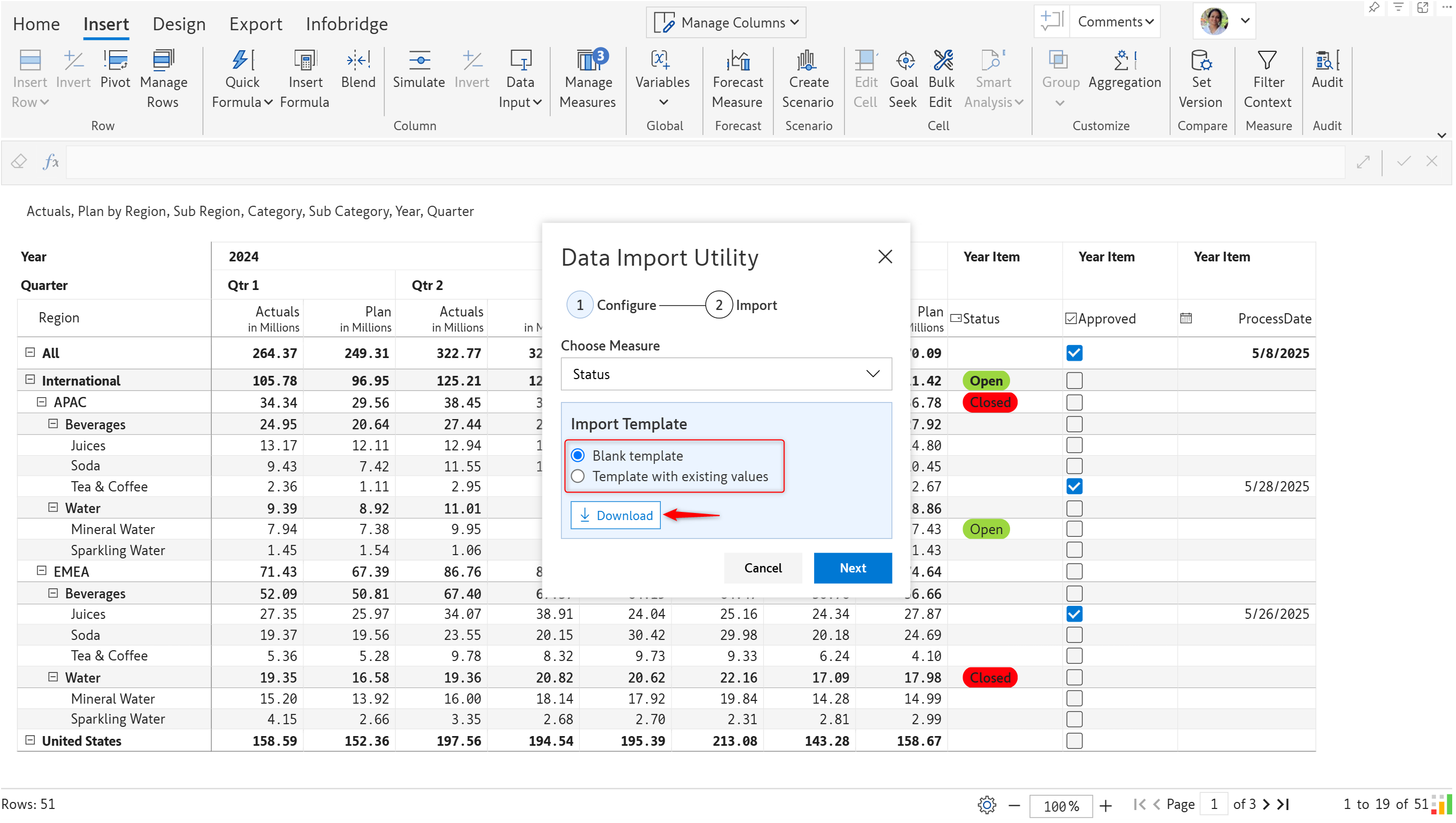
Task: Open the Manage Columns dropdown
Action: (x=726, y=23)
